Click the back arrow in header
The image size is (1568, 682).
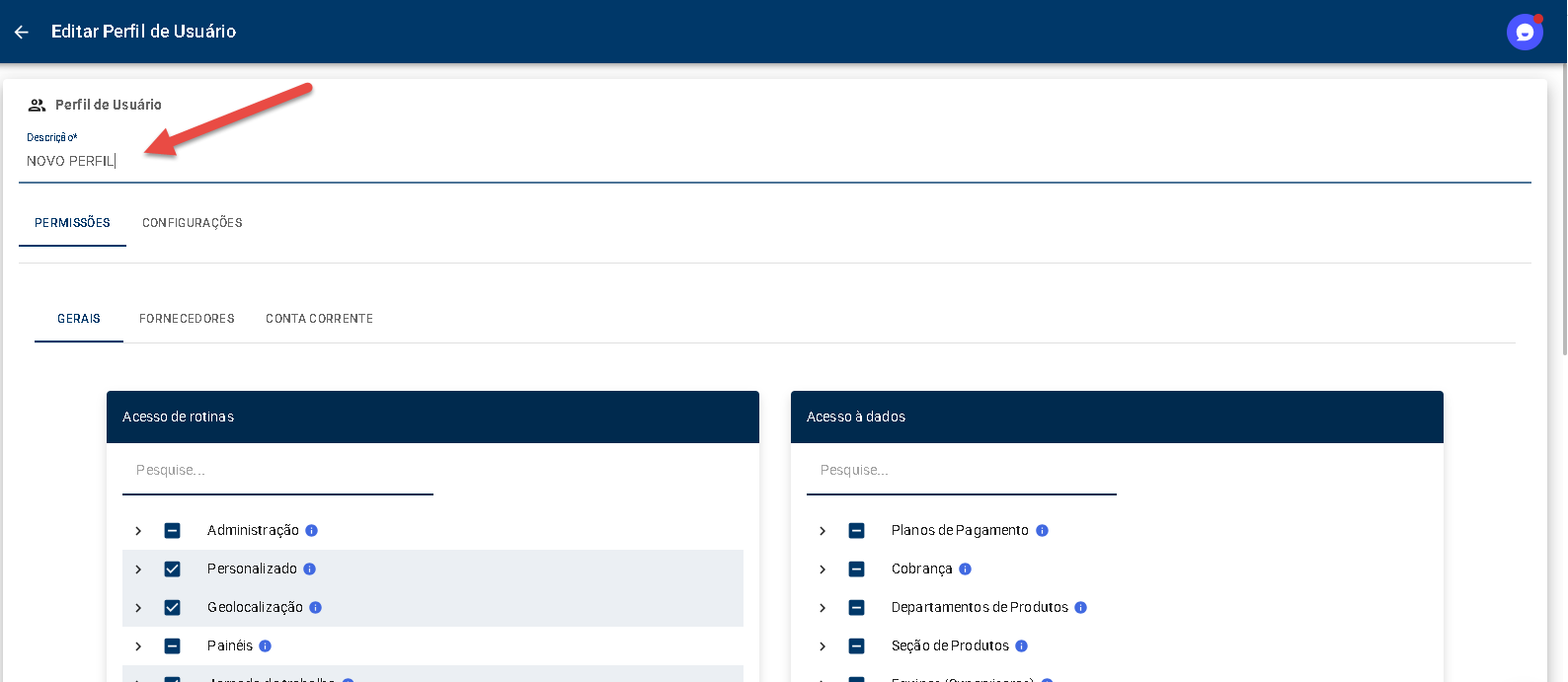click(22, 32)
